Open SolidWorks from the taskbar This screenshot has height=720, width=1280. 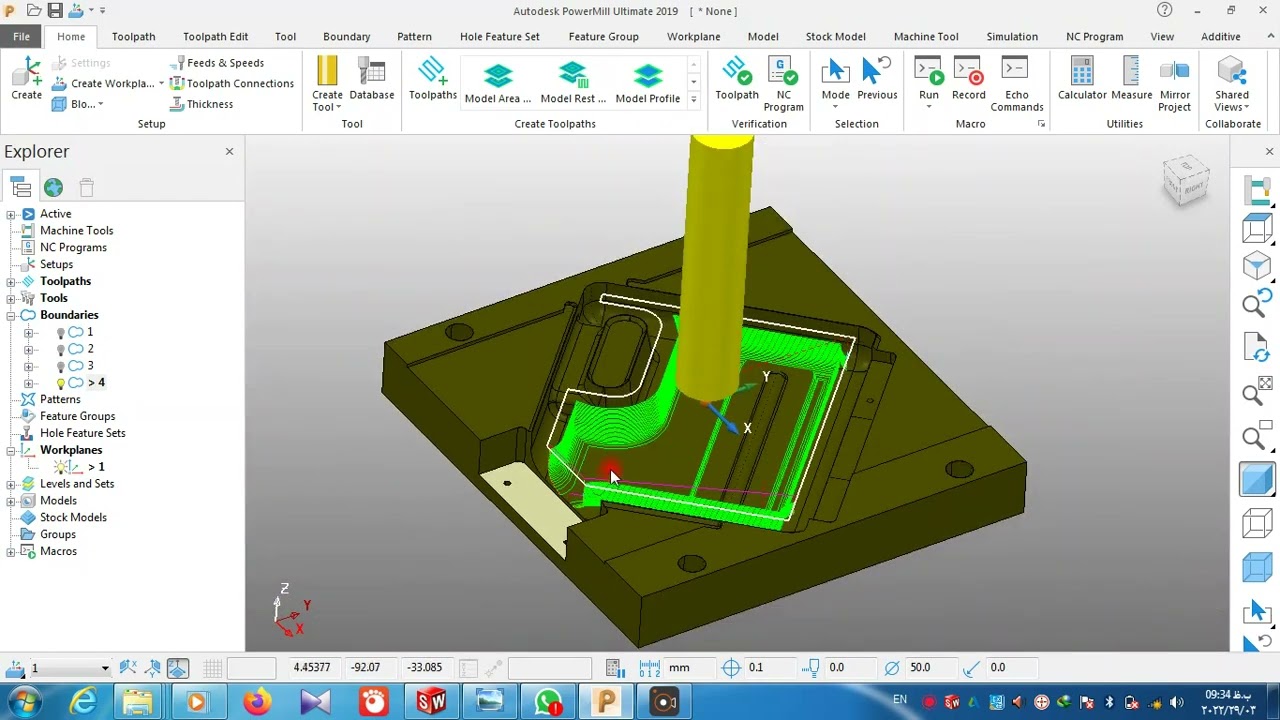click(431, 702)
